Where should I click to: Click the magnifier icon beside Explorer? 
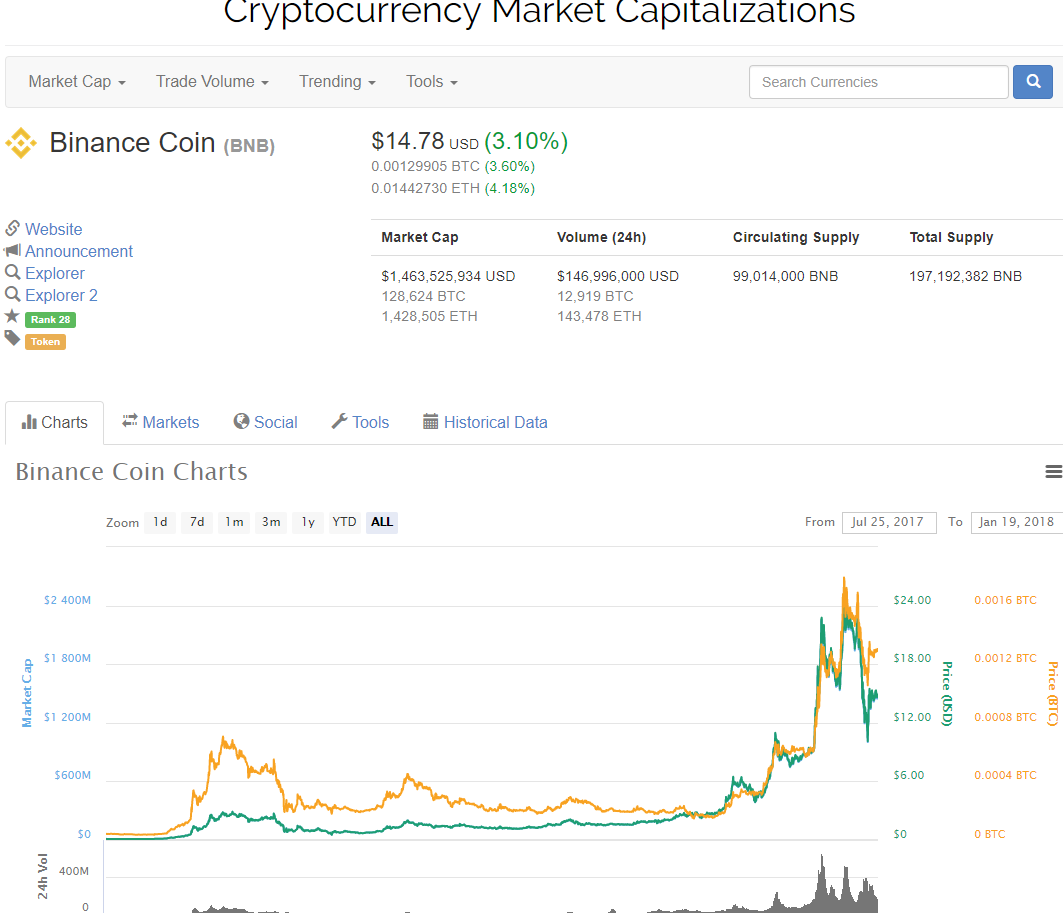12,272
